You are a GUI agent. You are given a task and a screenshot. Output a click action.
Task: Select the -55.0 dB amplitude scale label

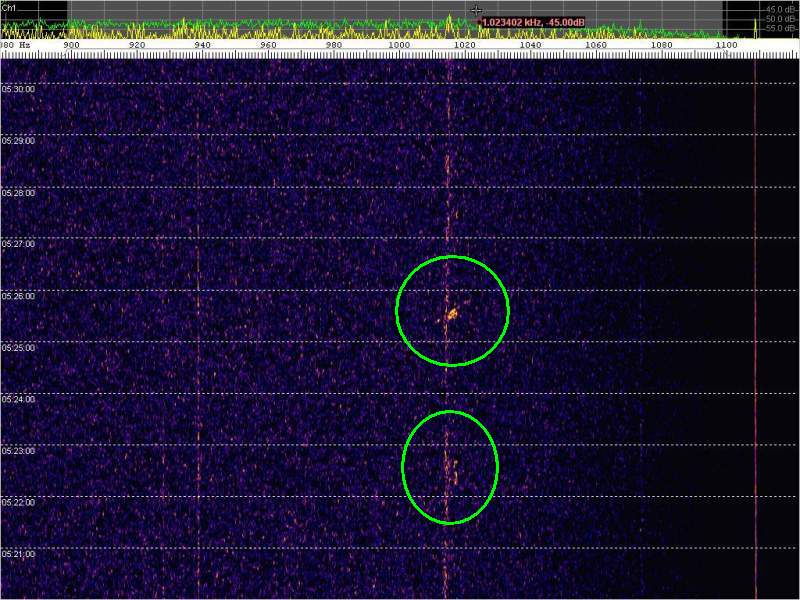tap(781, 28)
